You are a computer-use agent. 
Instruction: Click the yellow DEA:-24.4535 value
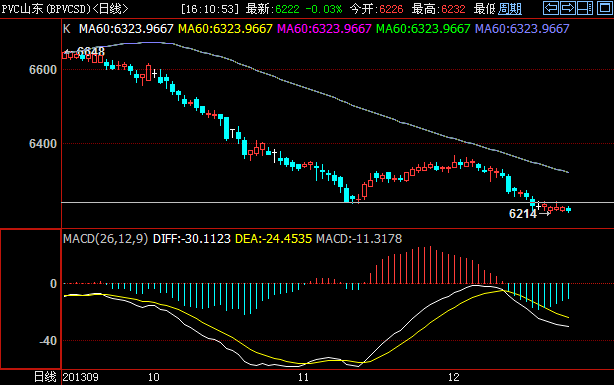pyautogui.click(x=273, y=239)
